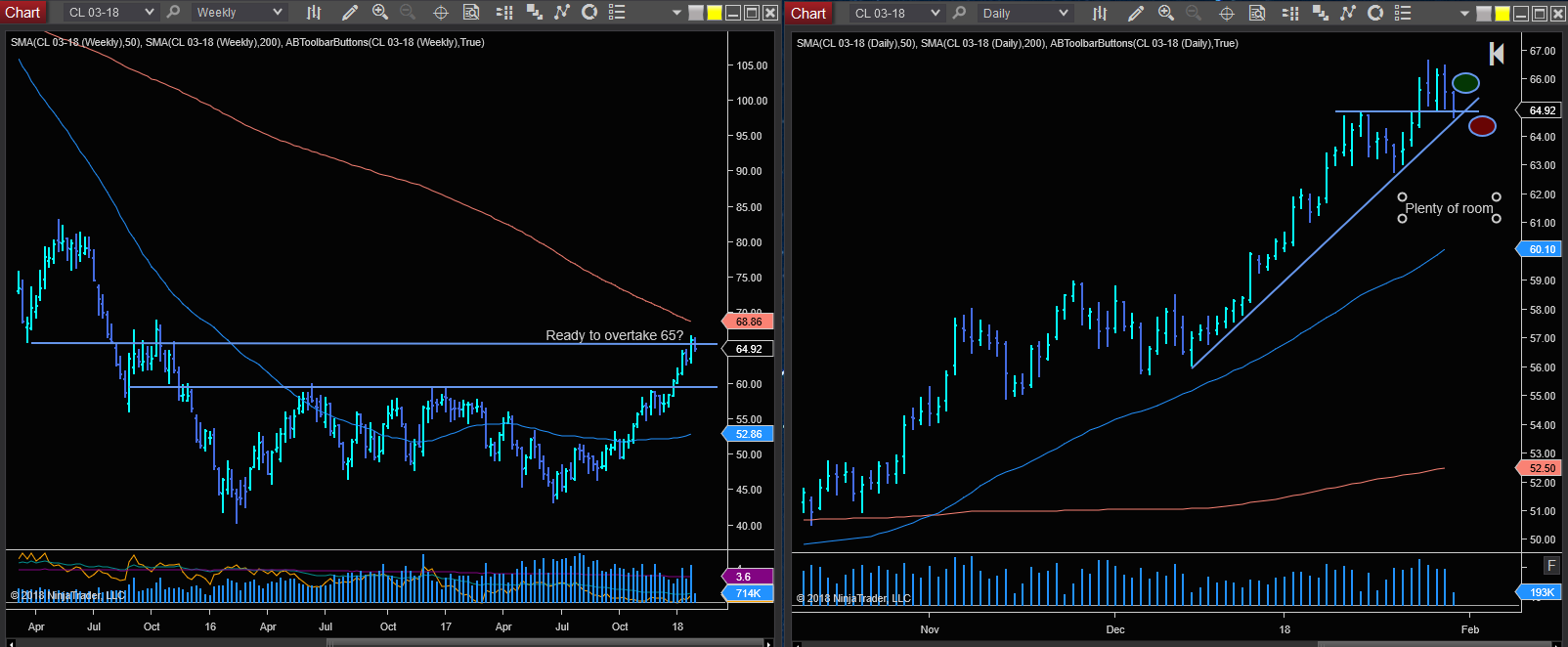Viewport: 1568px width, 647px height.
Task: Open Indicators dialog in Daily chart
Action: (x=1348, y=13)
